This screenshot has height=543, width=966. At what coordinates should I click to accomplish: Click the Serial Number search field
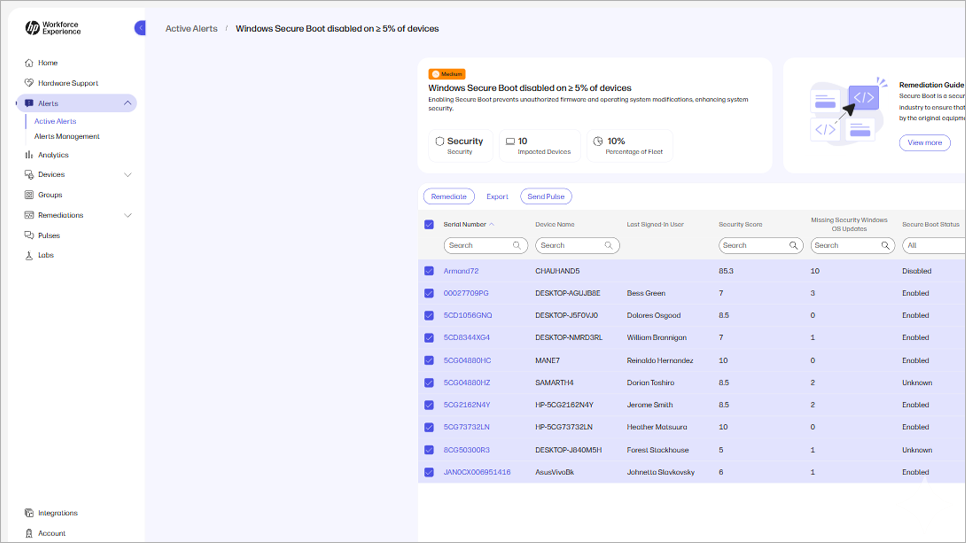[486, 245]
